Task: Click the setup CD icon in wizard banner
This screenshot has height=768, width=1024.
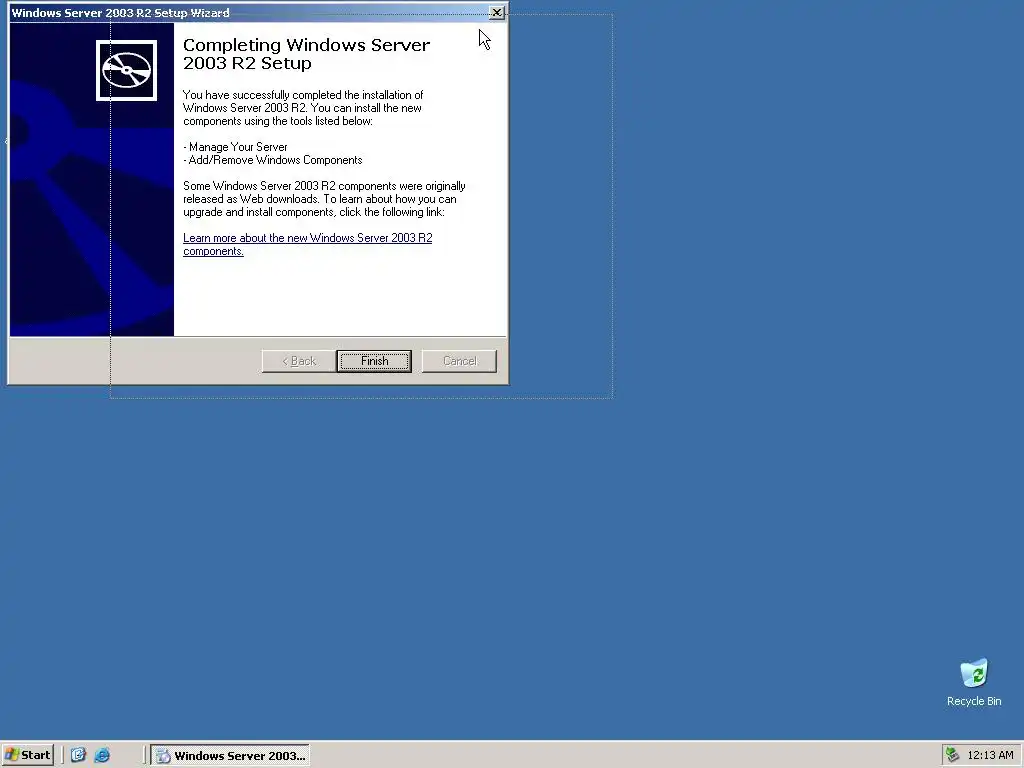Action: [x=127, y=71]
